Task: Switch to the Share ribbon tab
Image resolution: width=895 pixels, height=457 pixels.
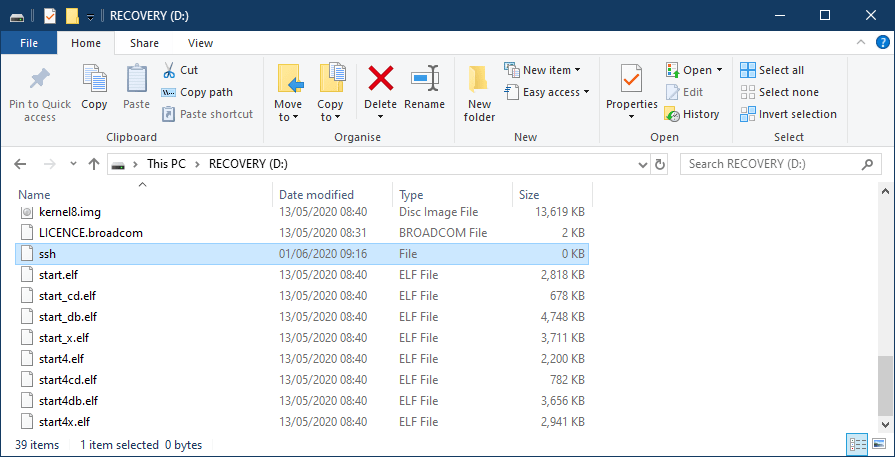Action: [144, 43]
